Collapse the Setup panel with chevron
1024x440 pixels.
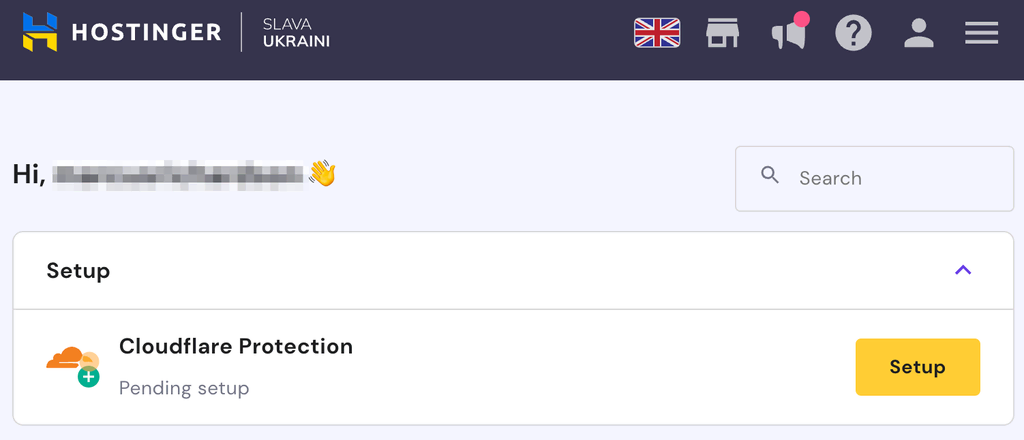click(x=963, y=270)
